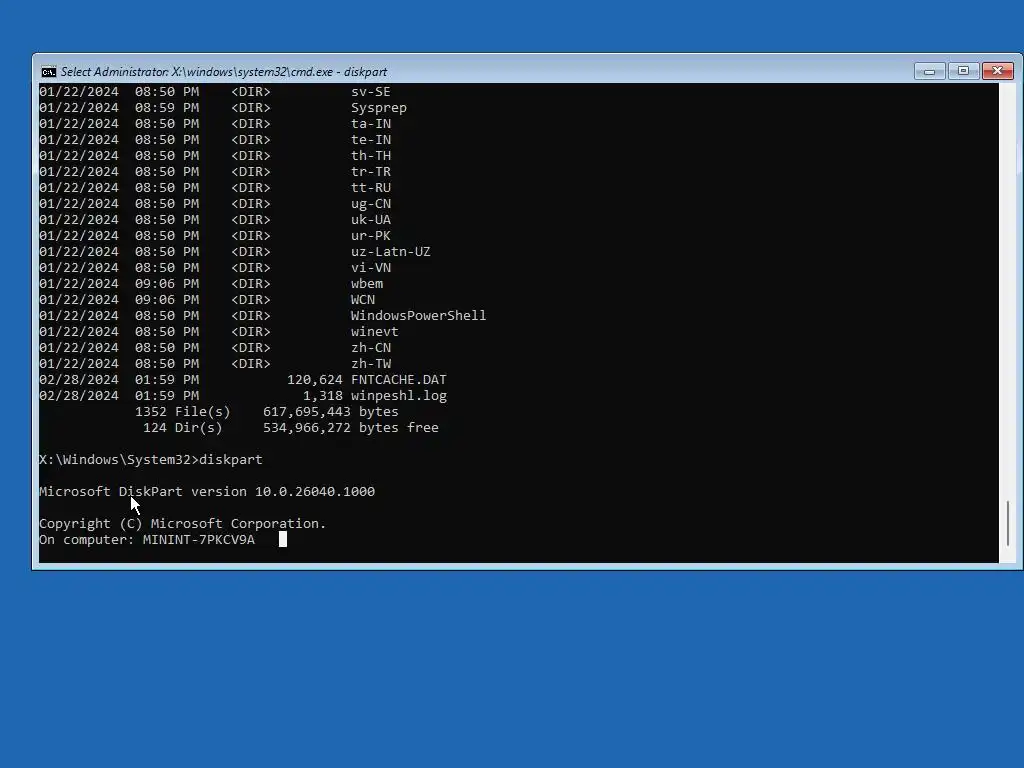
Task: Click the '<DIR>' marker on the Sysprep row
Action: tap(251, 108)
